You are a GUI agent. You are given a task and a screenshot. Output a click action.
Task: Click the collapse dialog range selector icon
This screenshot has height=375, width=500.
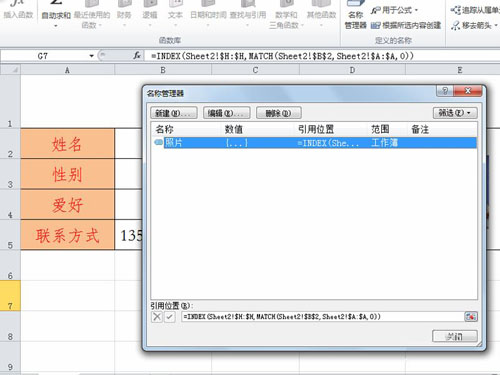[471, 317]
